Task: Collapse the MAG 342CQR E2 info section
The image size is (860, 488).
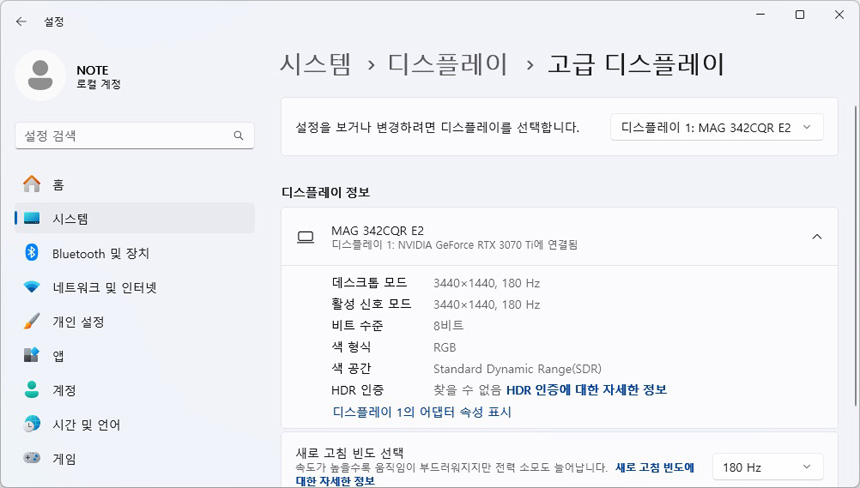Action: pyautogui.click(x=816, y=237)
